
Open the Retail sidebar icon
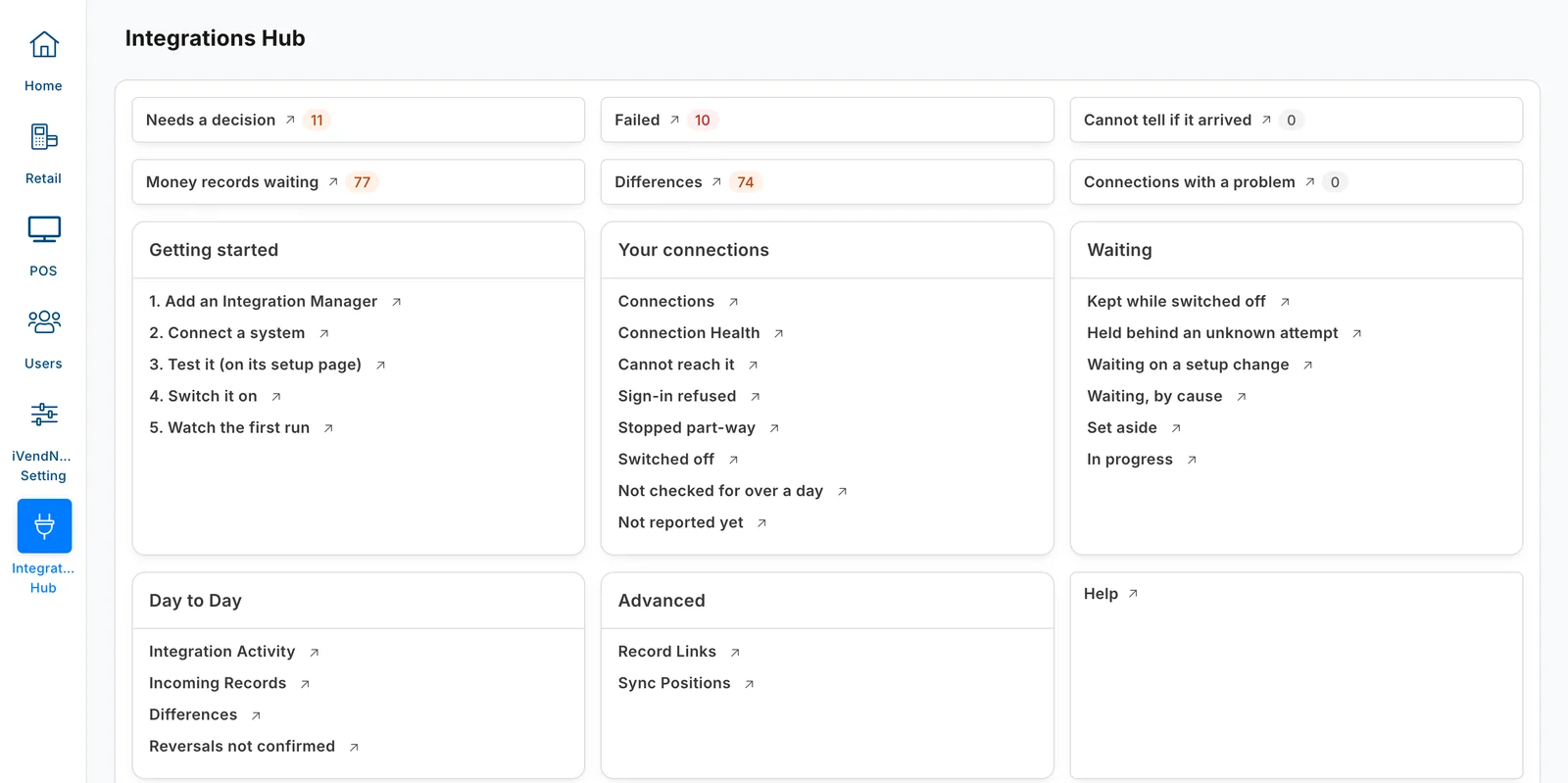click(44, 137)
